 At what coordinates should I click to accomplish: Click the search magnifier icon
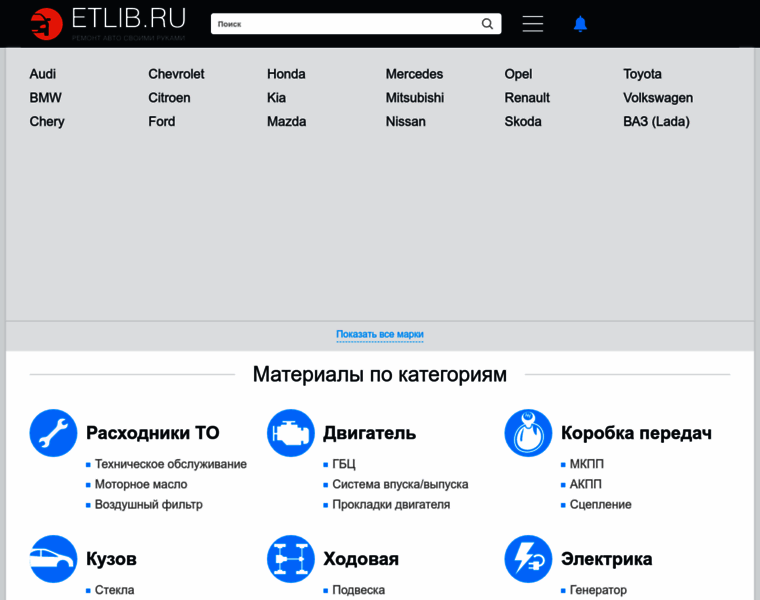pyautogui.click(x=487, y=24)
